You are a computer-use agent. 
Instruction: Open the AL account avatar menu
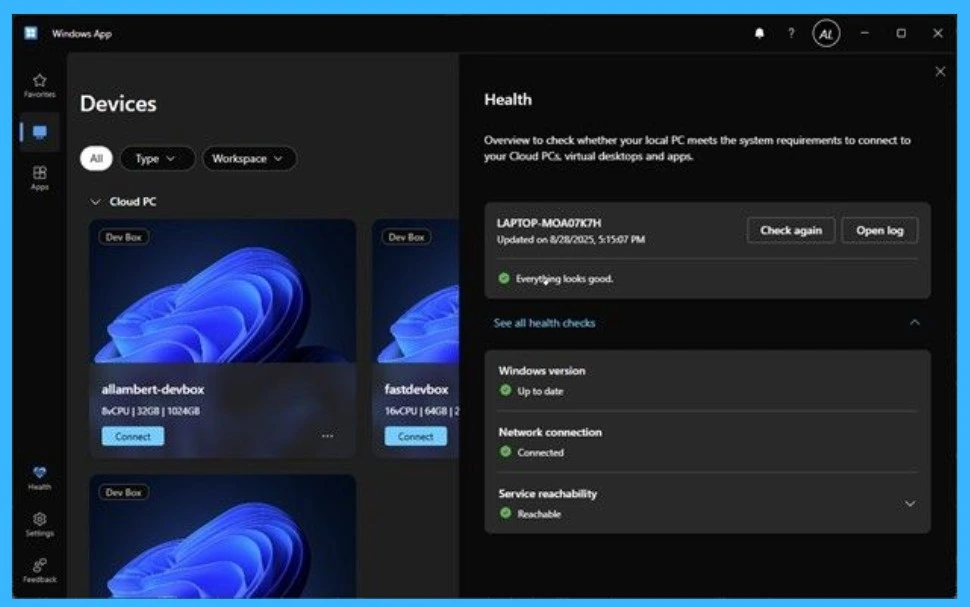click(825, 33)
